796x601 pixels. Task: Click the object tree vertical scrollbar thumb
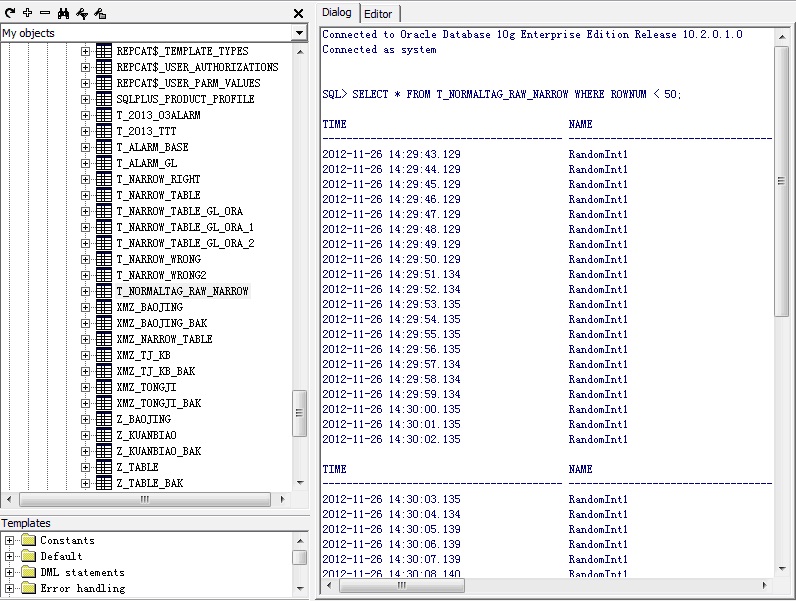tap(300, 413)
